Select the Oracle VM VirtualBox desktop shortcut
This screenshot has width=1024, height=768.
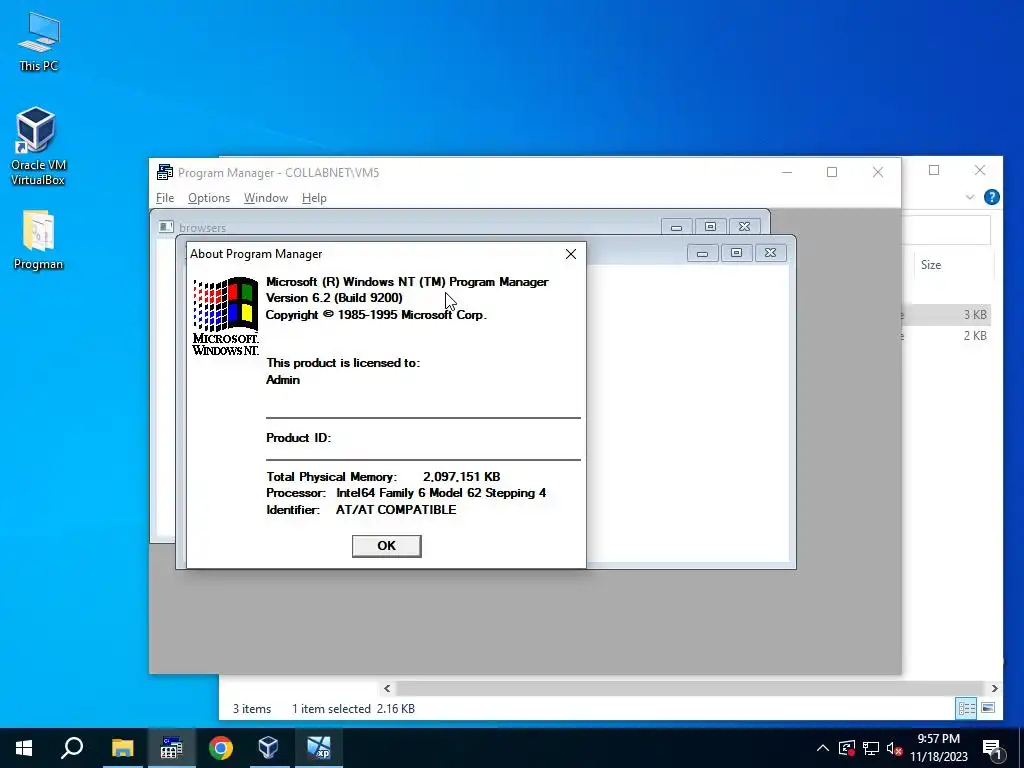pos(39,146)
